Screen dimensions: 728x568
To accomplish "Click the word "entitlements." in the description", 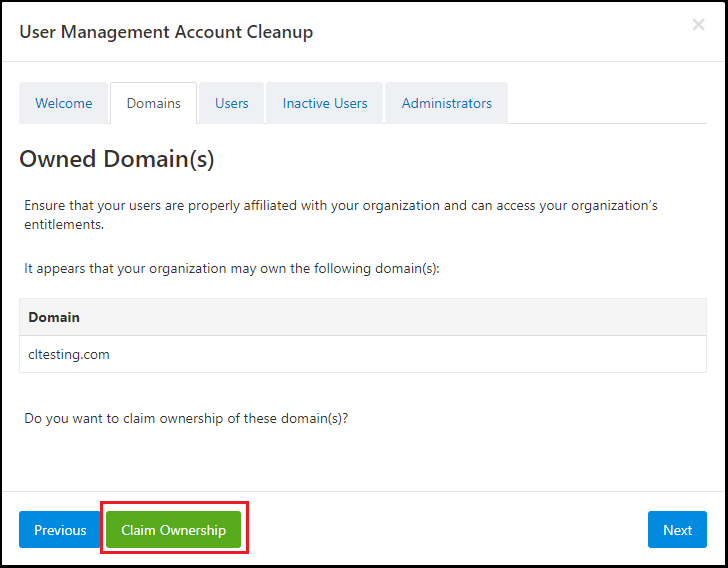I will (64, 224).
